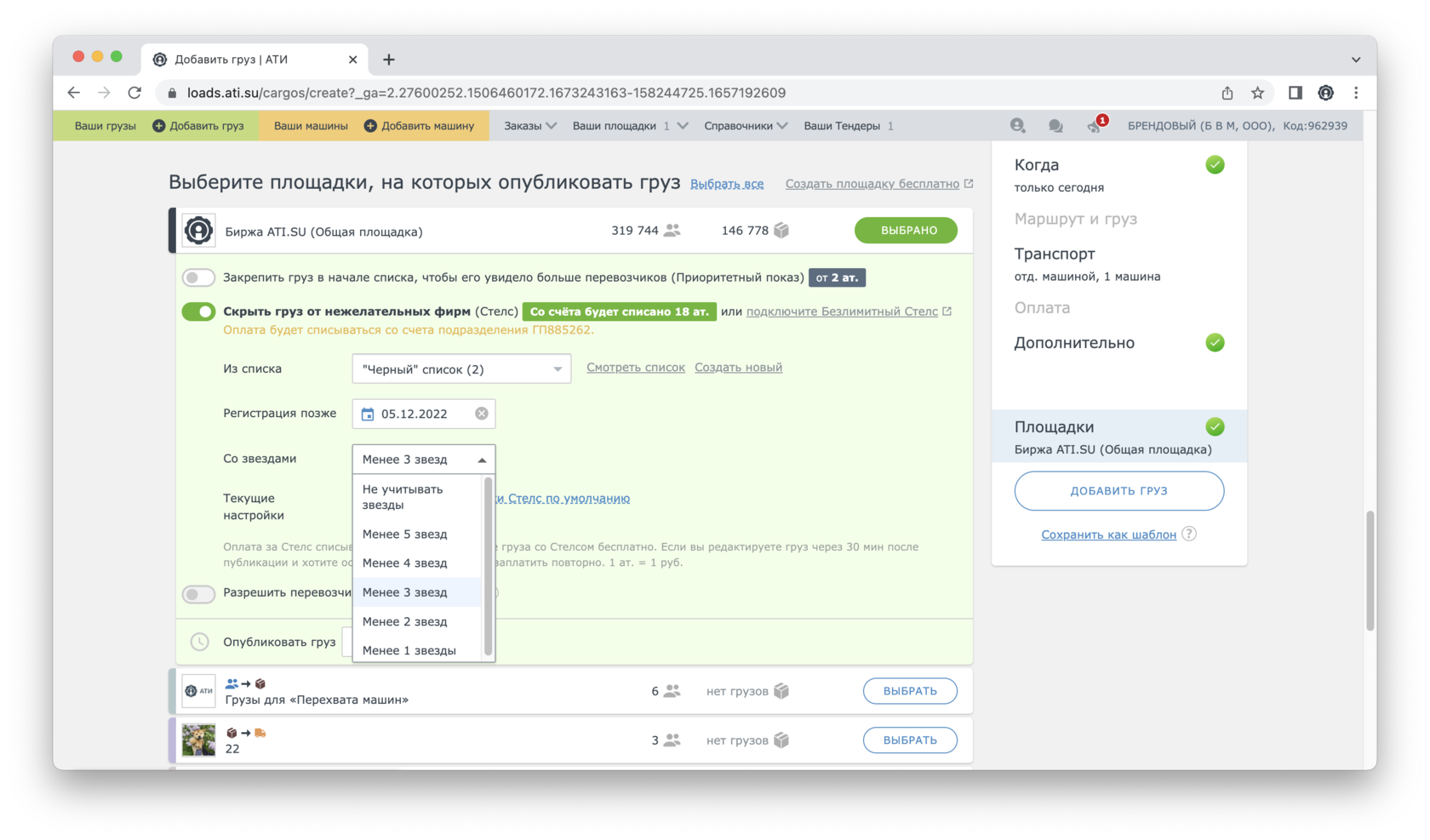
Task: Click Добавить груз in top navigation
Action: click(198, 126)
